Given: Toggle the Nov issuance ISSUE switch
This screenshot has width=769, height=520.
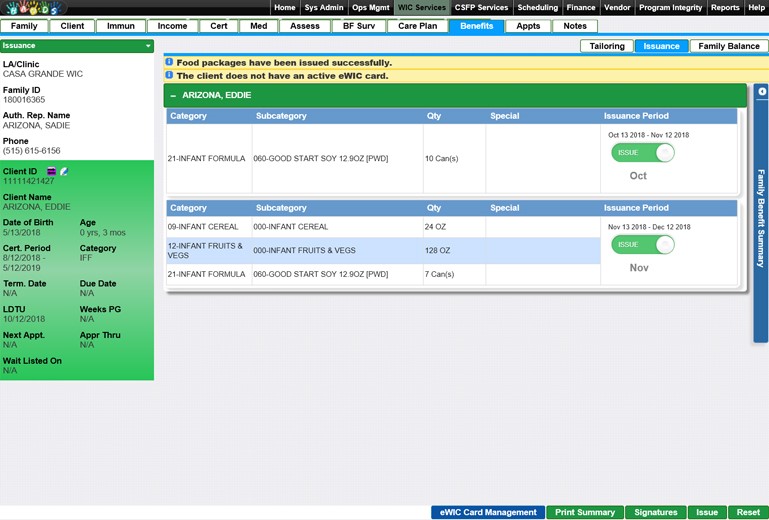Looking at the screenshot, I should pos(643,244).
